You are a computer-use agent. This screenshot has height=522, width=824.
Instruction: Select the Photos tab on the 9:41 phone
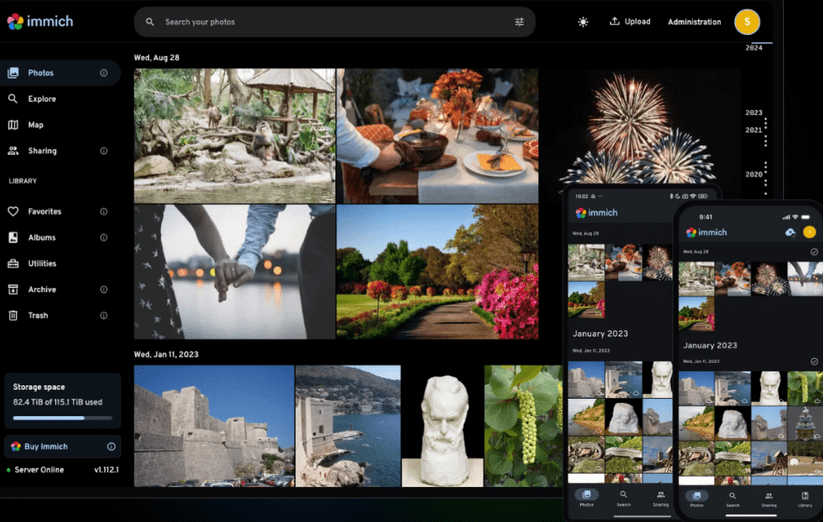coord(697,498)
